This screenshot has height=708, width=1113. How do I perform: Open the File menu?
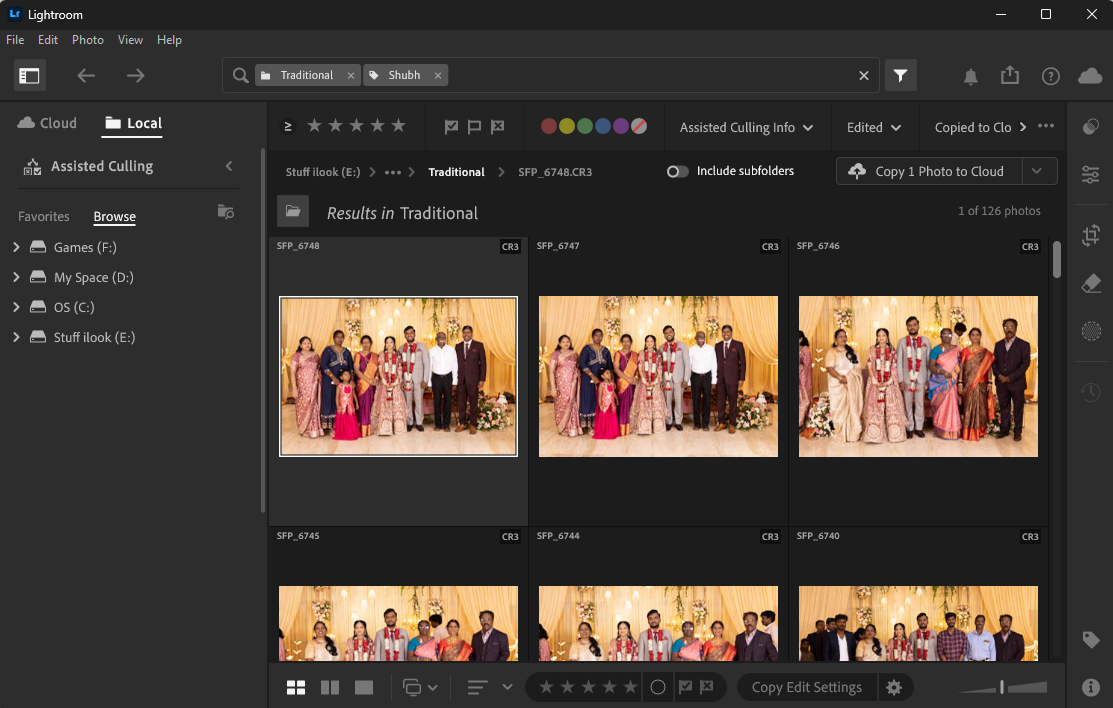coord(15,40)
